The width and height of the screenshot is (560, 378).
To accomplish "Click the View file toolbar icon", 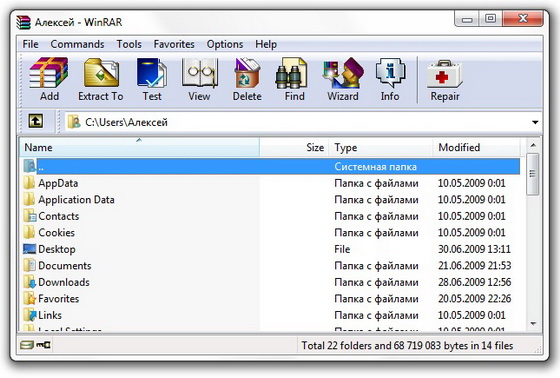I will click(x=200, y=73).
